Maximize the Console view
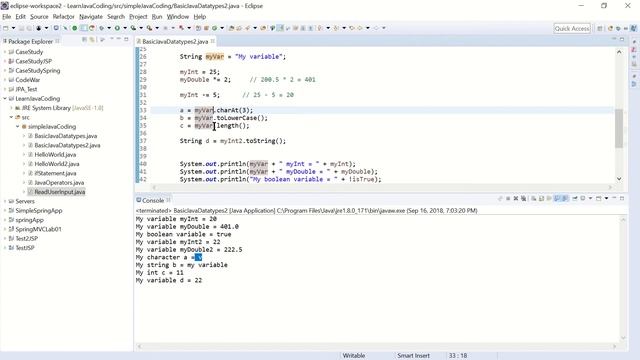 [x=622, y=198]
